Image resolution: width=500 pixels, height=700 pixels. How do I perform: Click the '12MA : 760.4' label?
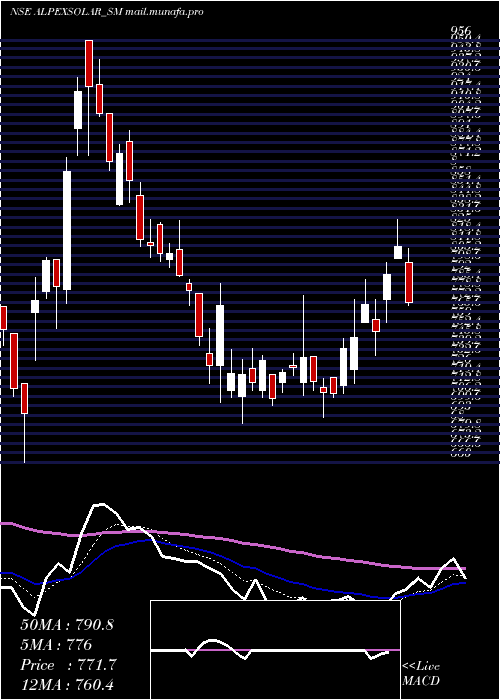coord(67,685)
